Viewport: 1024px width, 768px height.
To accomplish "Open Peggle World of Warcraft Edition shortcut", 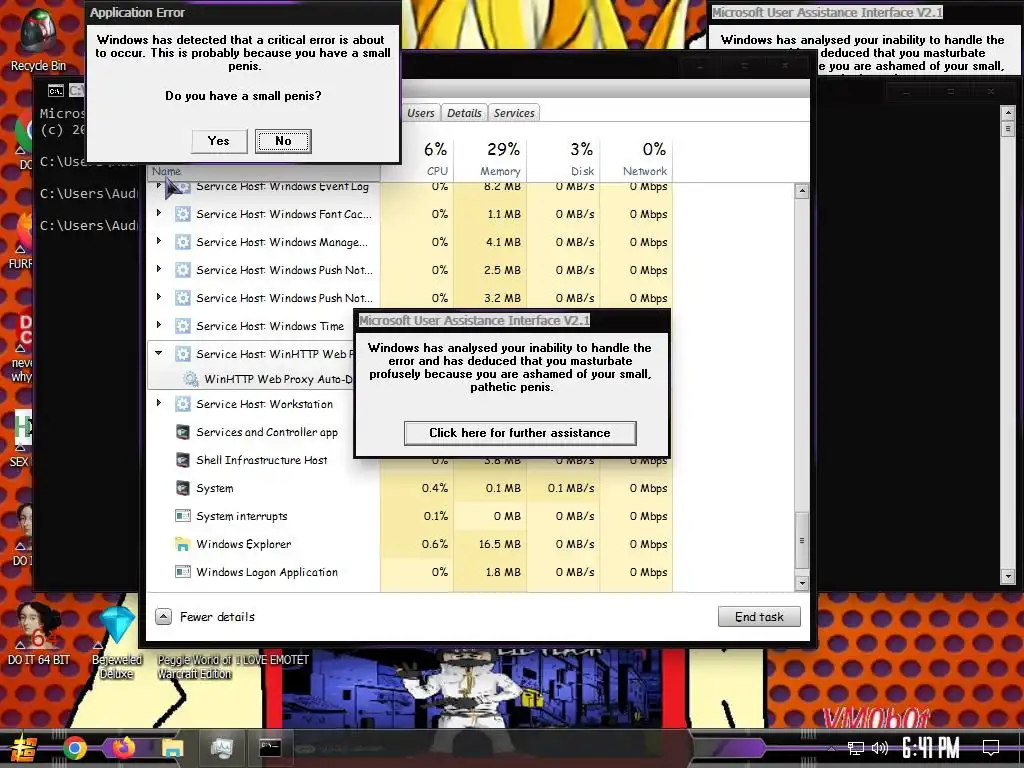I will pos(195,666).
